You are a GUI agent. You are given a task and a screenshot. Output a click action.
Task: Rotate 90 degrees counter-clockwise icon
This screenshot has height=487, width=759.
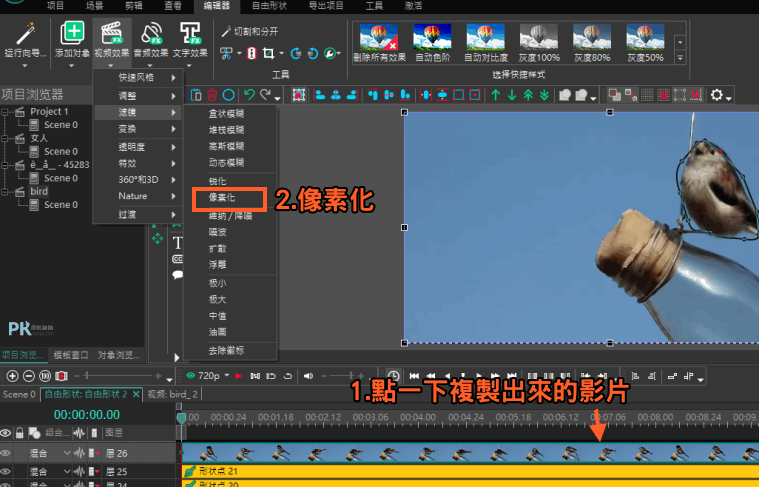[313, 53]
